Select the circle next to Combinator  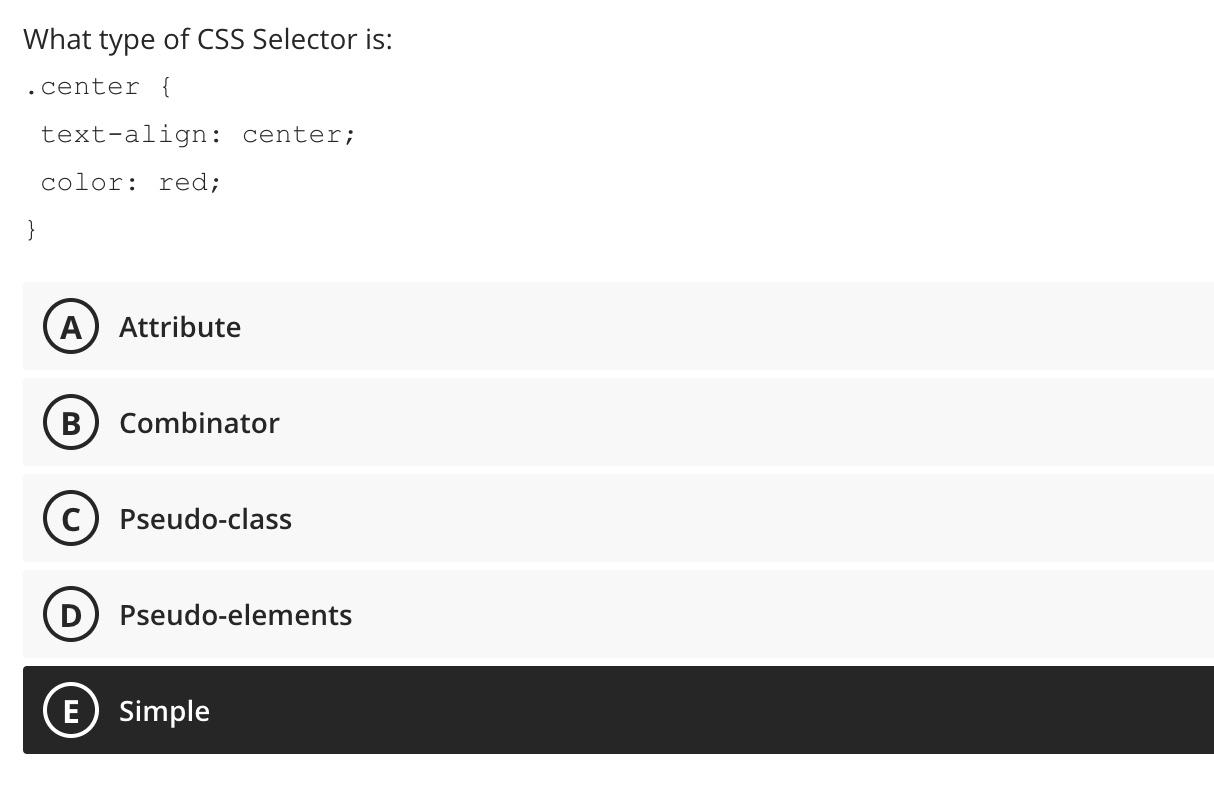pyautogui.click(x=70, y=422)
